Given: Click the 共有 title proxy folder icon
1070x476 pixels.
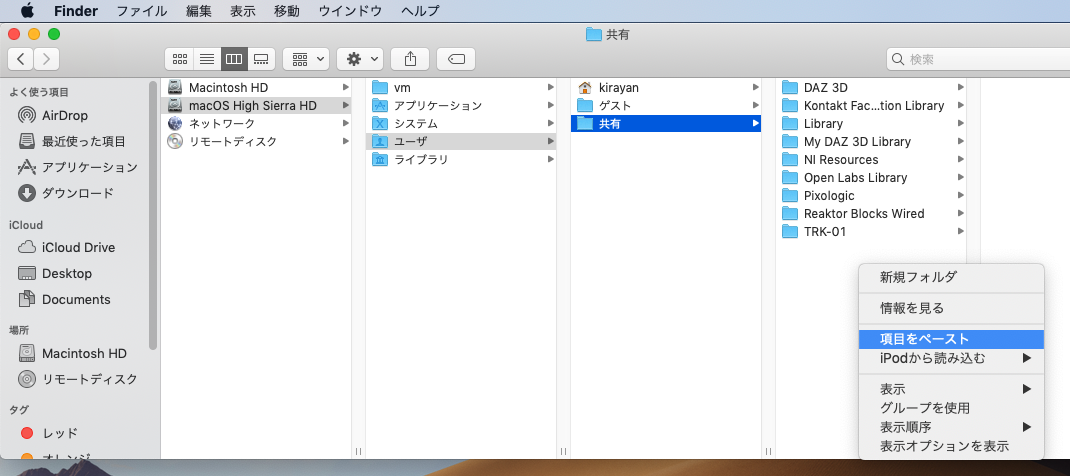Looking at the screenshot, I should (594, 34).
